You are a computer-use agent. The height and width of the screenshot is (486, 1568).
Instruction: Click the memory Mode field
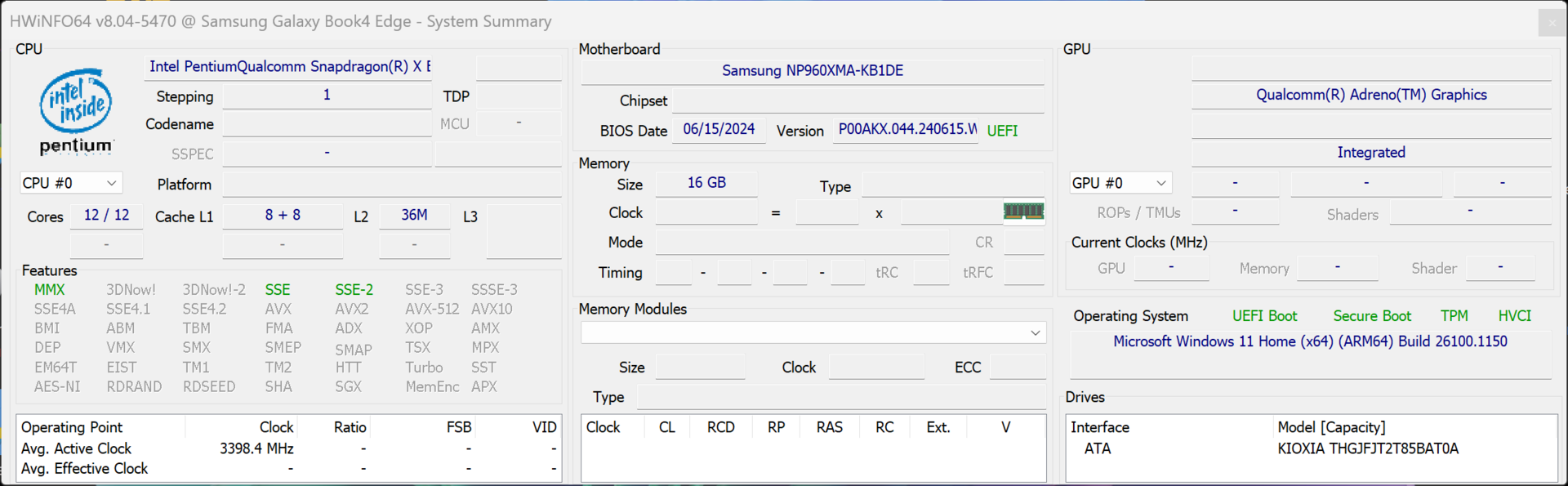[x=802, y=243]
